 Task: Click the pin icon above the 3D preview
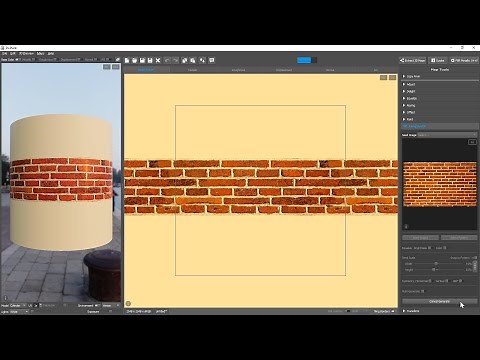[x=118, y=59]
